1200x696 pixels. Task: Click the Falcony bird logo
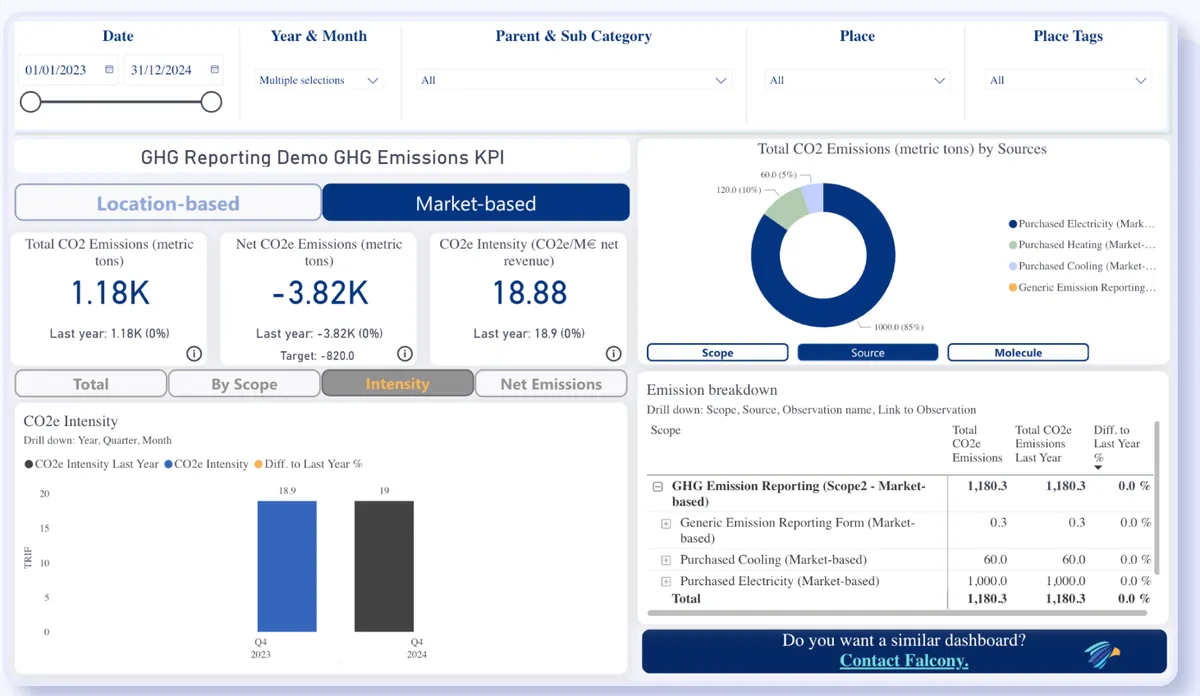click(x=1102, y=652)
